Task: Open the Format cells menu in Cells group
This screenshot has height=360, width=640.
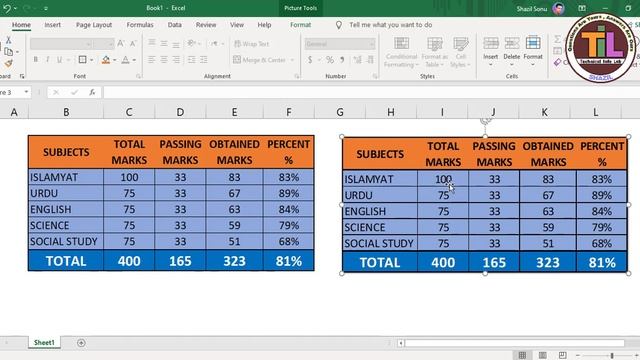Action: coord(533,51)
